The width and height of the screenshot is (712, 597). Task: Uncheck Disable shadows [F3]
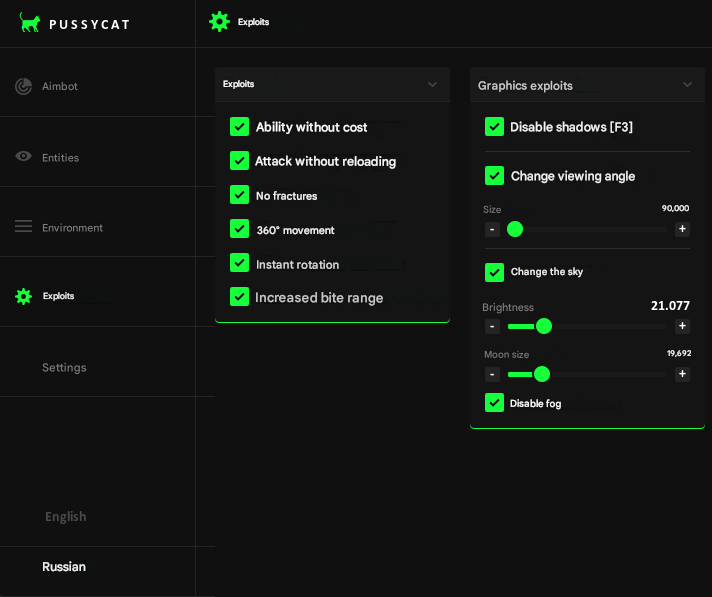click(x=494, y=127)
